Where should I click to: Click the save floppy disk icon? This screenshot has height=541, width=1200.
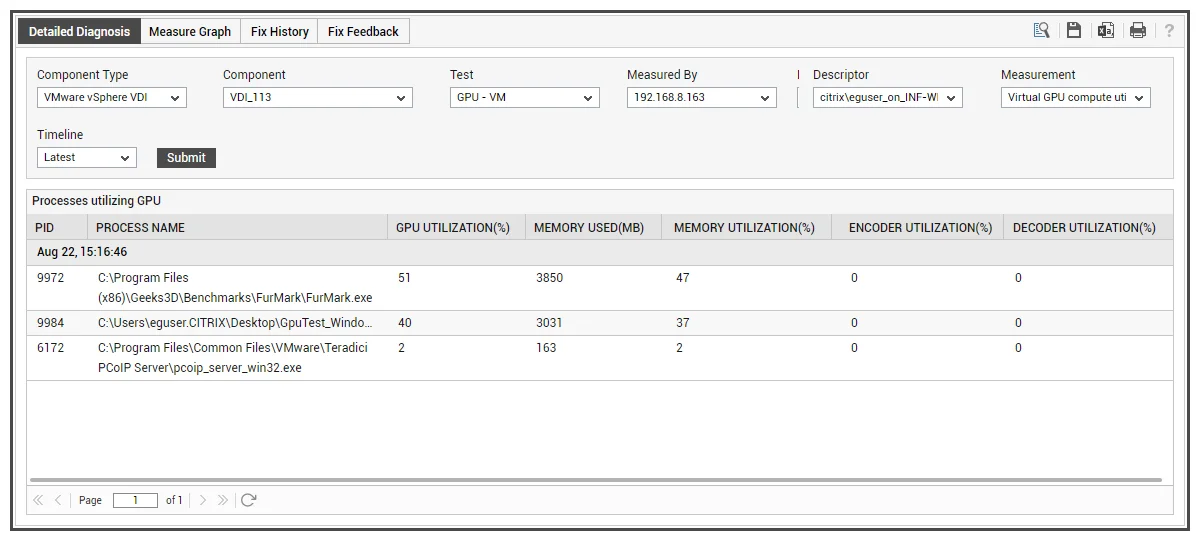click(1073, 31)
